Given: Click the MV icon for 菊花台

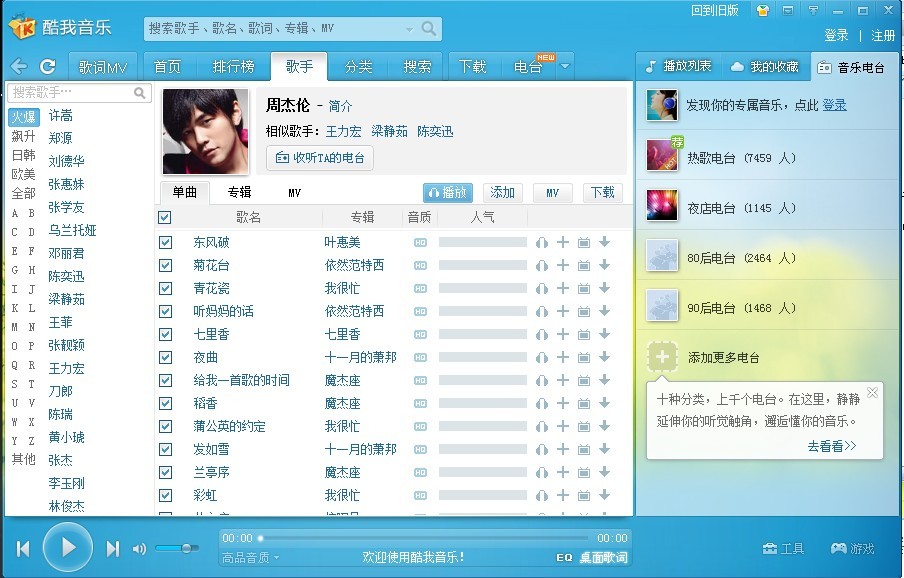Looking at the screenshot, I should 584,265.
